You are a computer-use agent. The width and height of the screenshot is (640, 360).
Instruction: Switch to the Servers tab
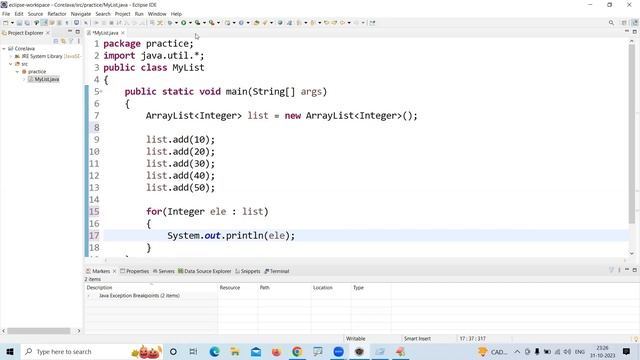(x=163, y=271)
